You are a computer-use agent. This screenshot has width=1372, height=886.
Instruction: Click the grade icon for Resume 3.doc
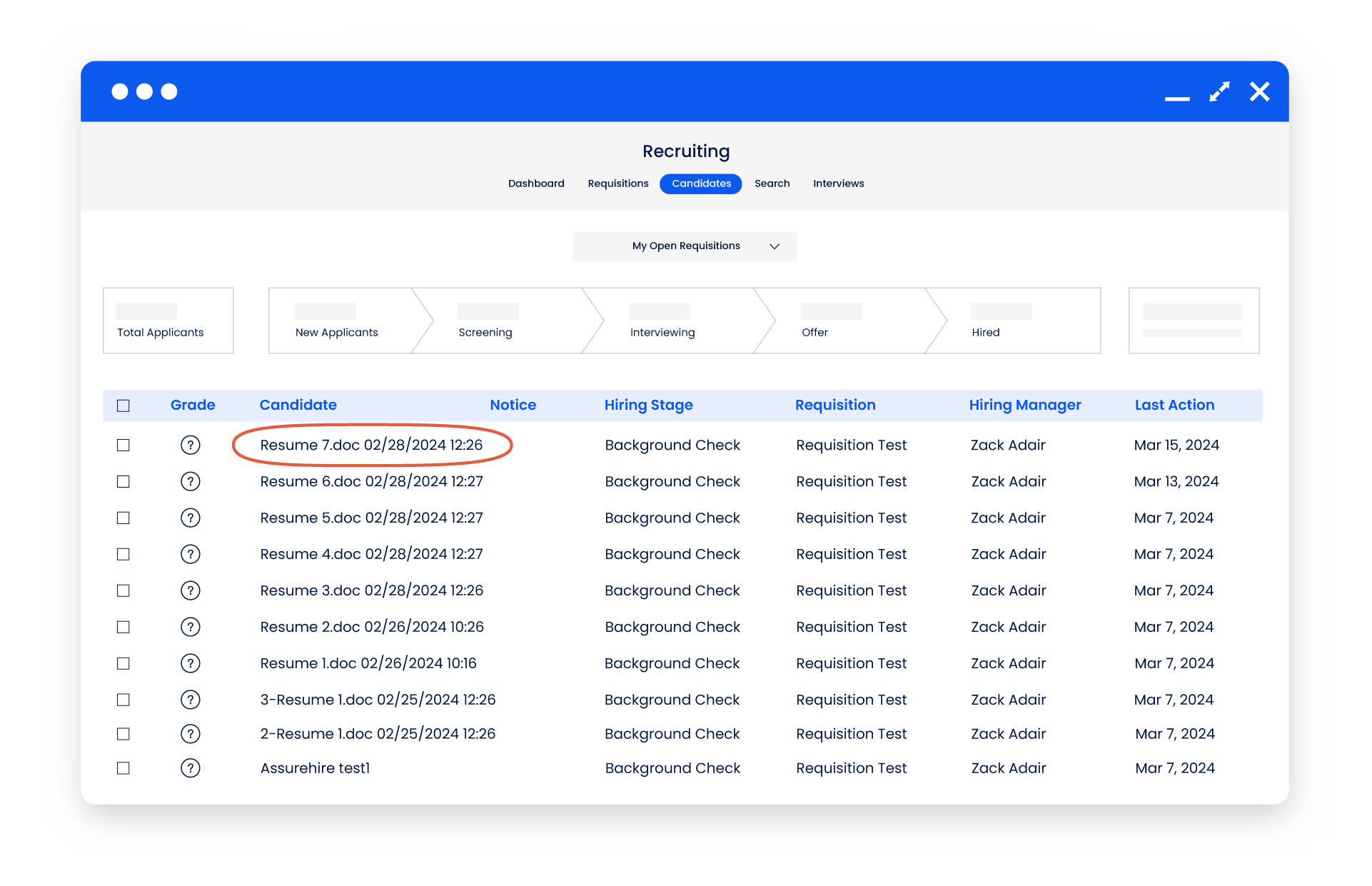pyautogui.click(x=191, y=590)
